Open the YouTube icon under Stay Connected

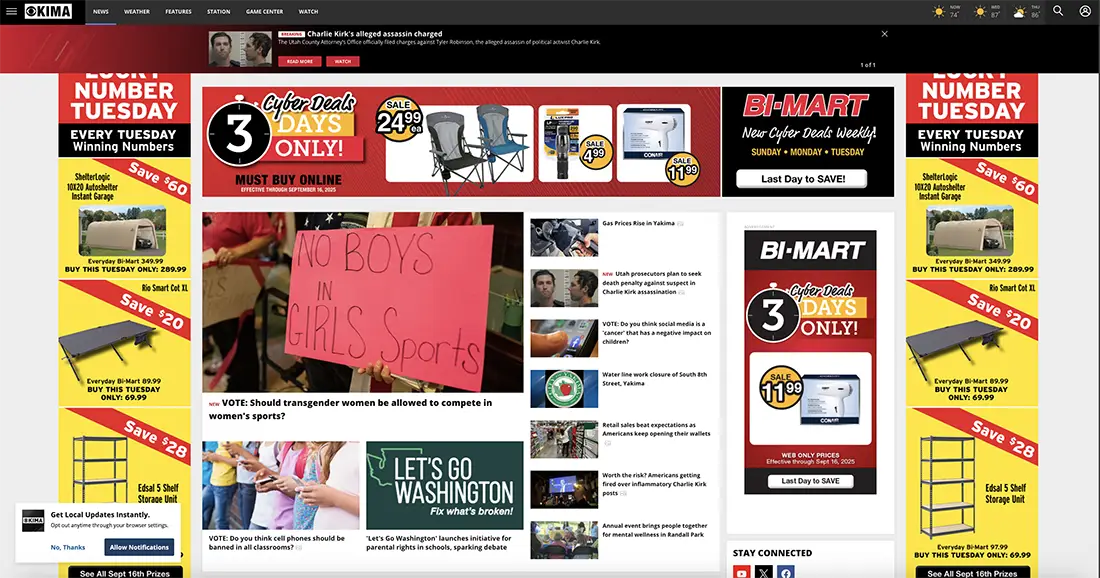click(x=742, y=572)
